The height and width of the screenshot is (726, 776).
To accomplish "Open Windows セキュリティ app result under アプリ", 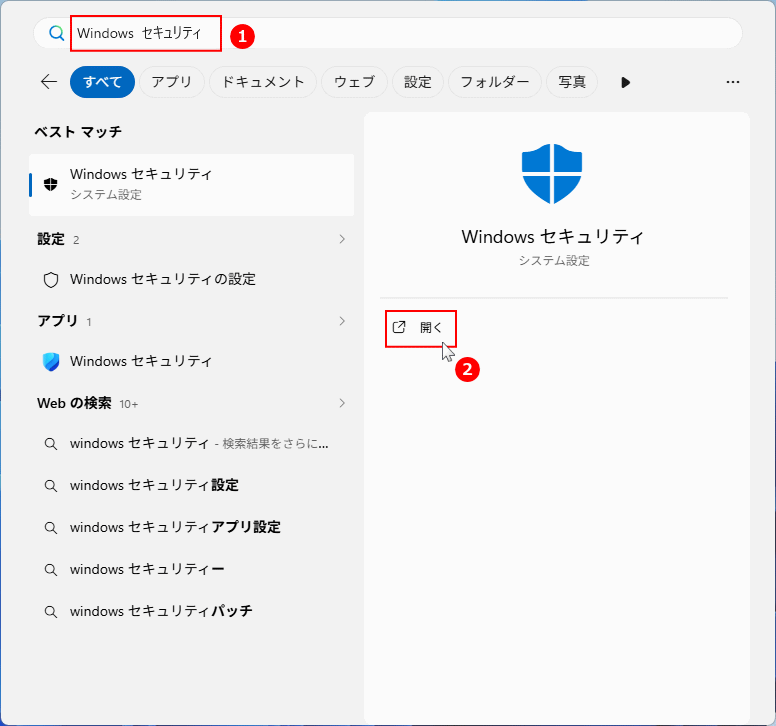I will 192,362.
